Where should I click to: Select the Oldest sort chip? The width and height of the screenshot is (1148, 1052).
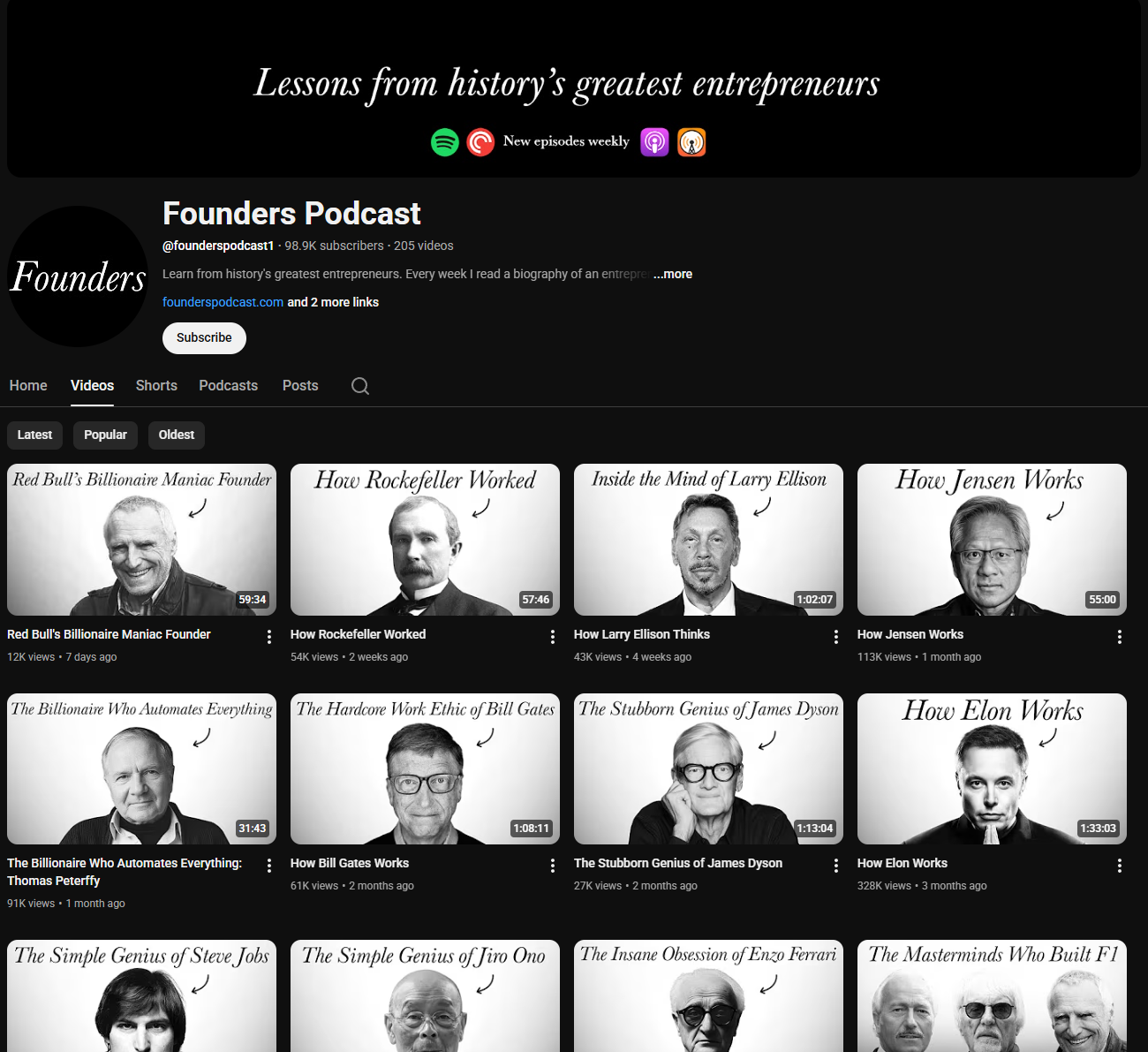pos(177,435)
